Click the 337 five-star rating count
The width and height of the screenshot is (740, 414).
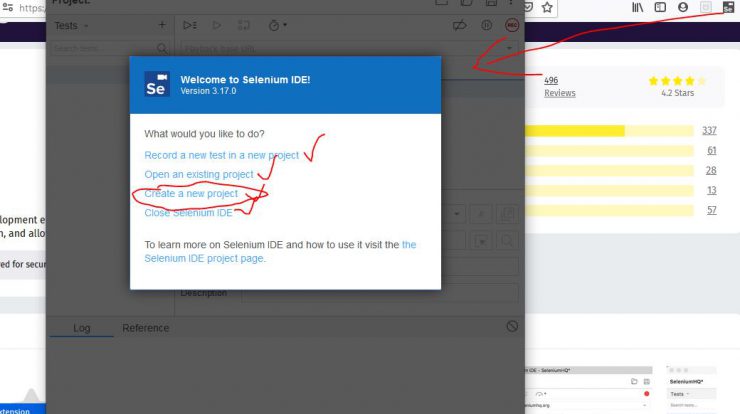(x=709, y=130)
